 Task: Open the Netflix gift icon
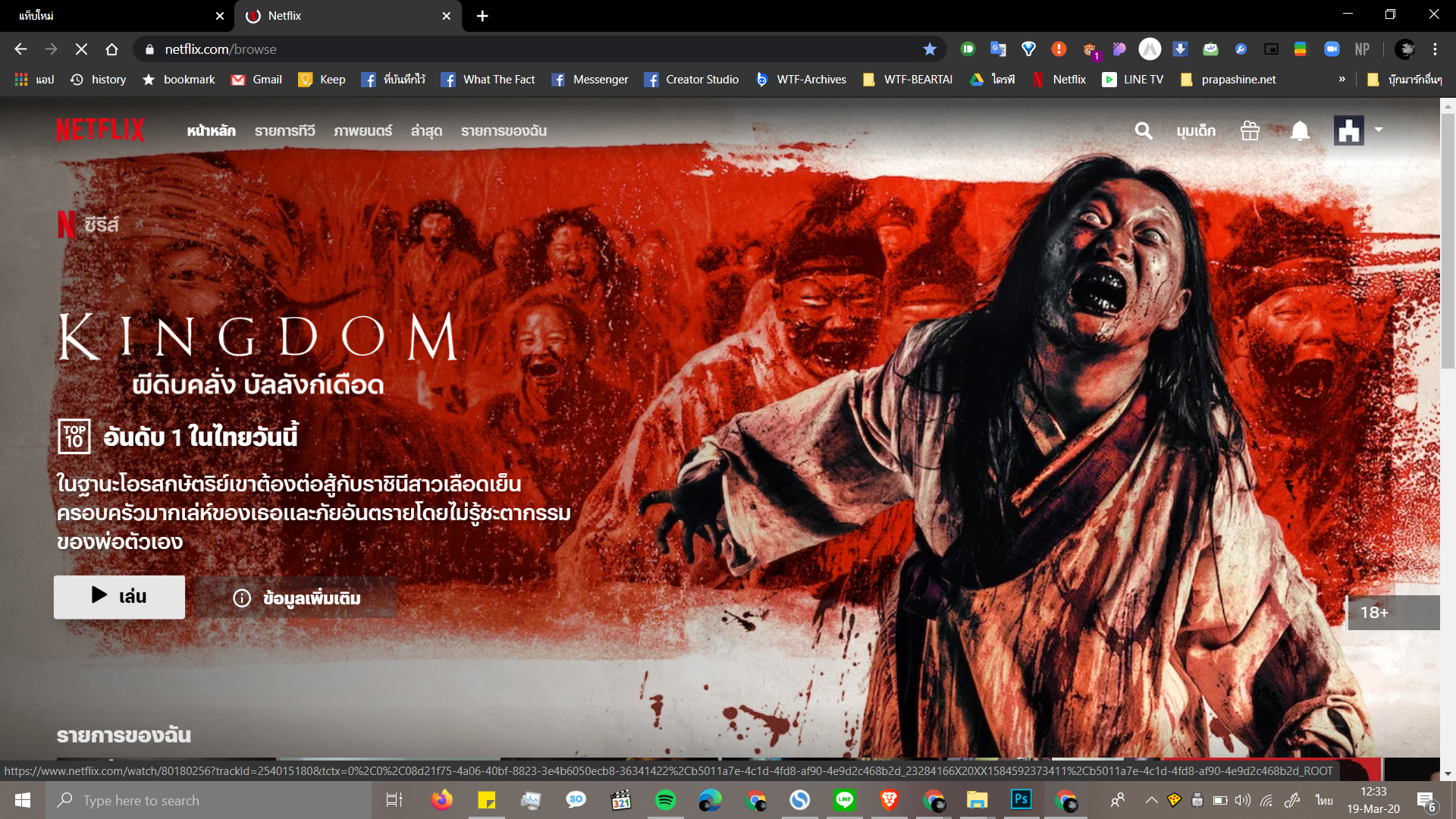pos(1250,131)
